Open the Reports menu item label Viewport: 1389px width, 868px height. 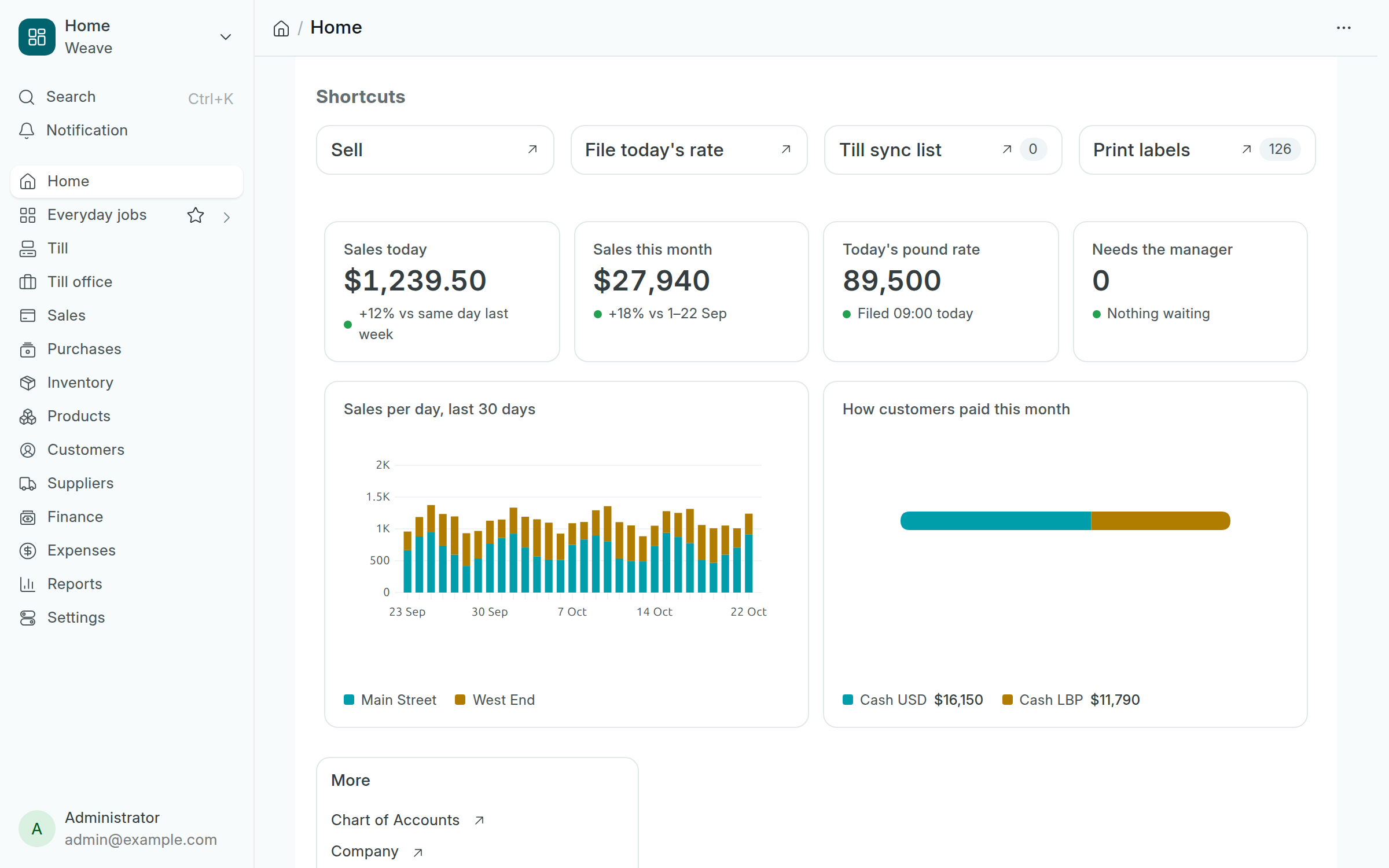click(x=75, y=584)
